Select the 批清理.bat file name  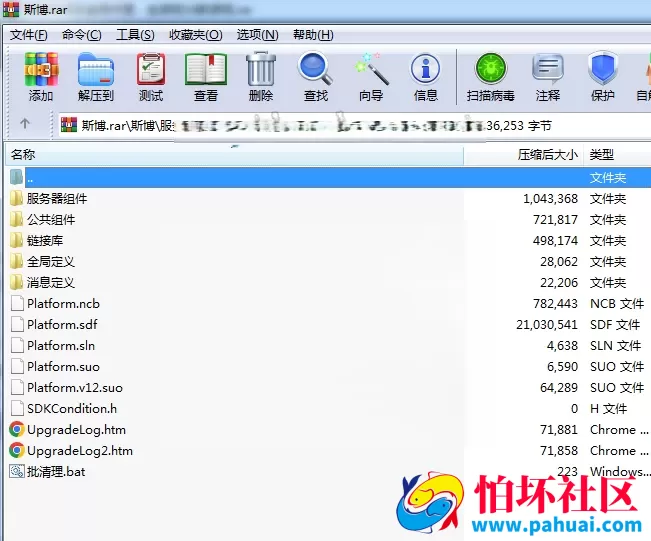pyautogui.click(x=56, y=472)
